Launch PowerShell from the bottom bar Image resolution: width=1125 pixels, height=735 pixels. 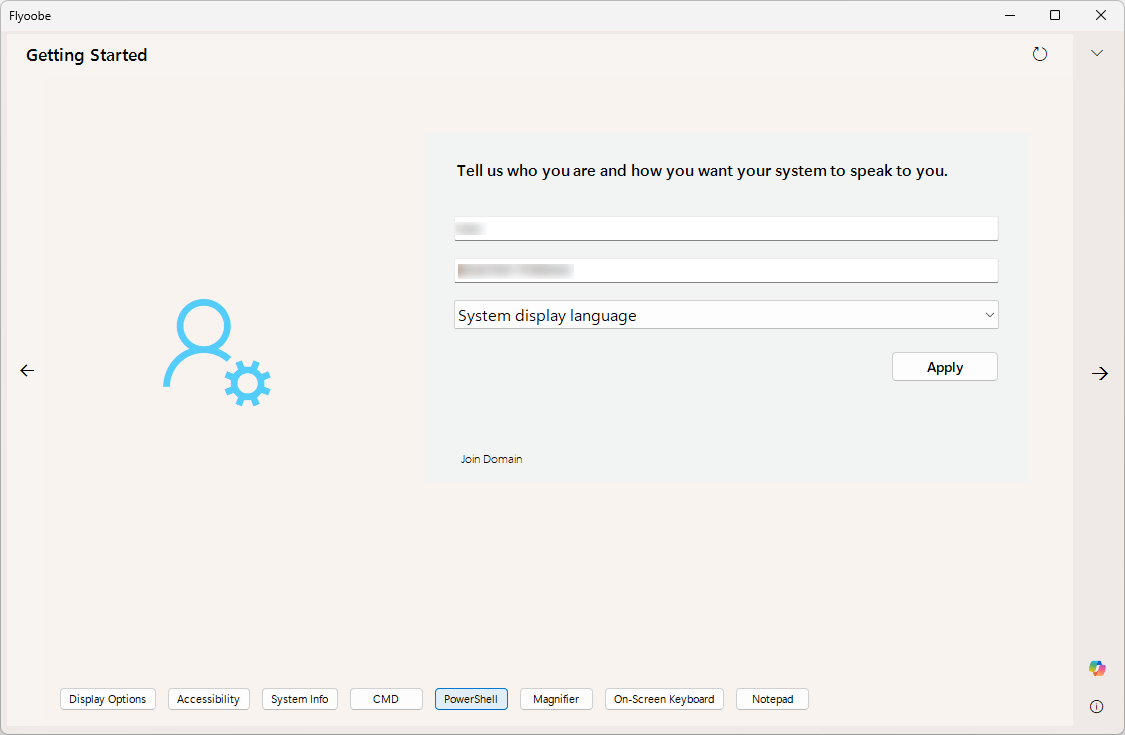(x=471, y=699)
